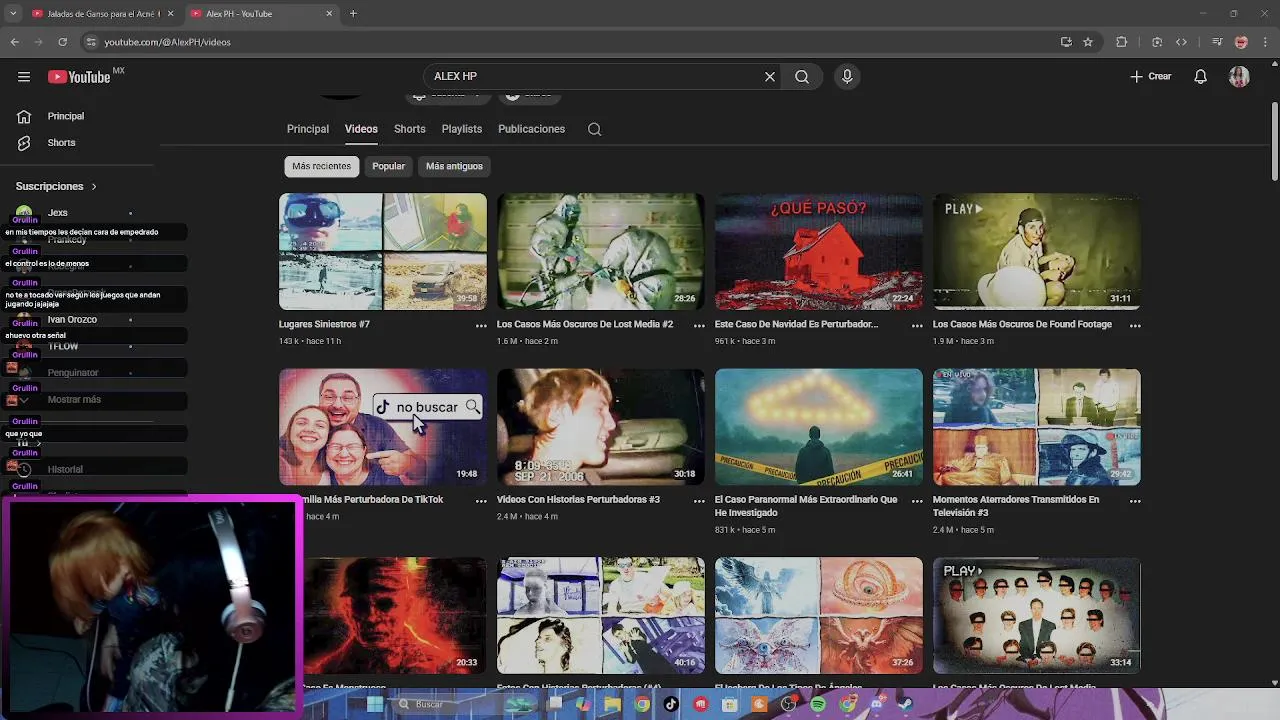Switch to the Principal channel tab
The width and height of the screenshot is (1280, 720).
[308, 129]
